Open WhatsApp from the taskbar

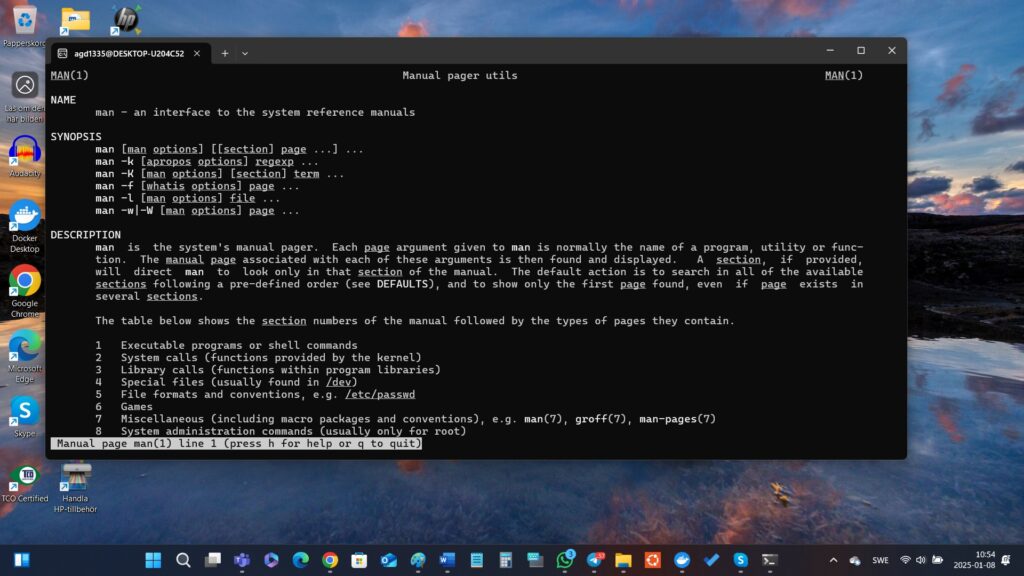[x=565, y=560]
